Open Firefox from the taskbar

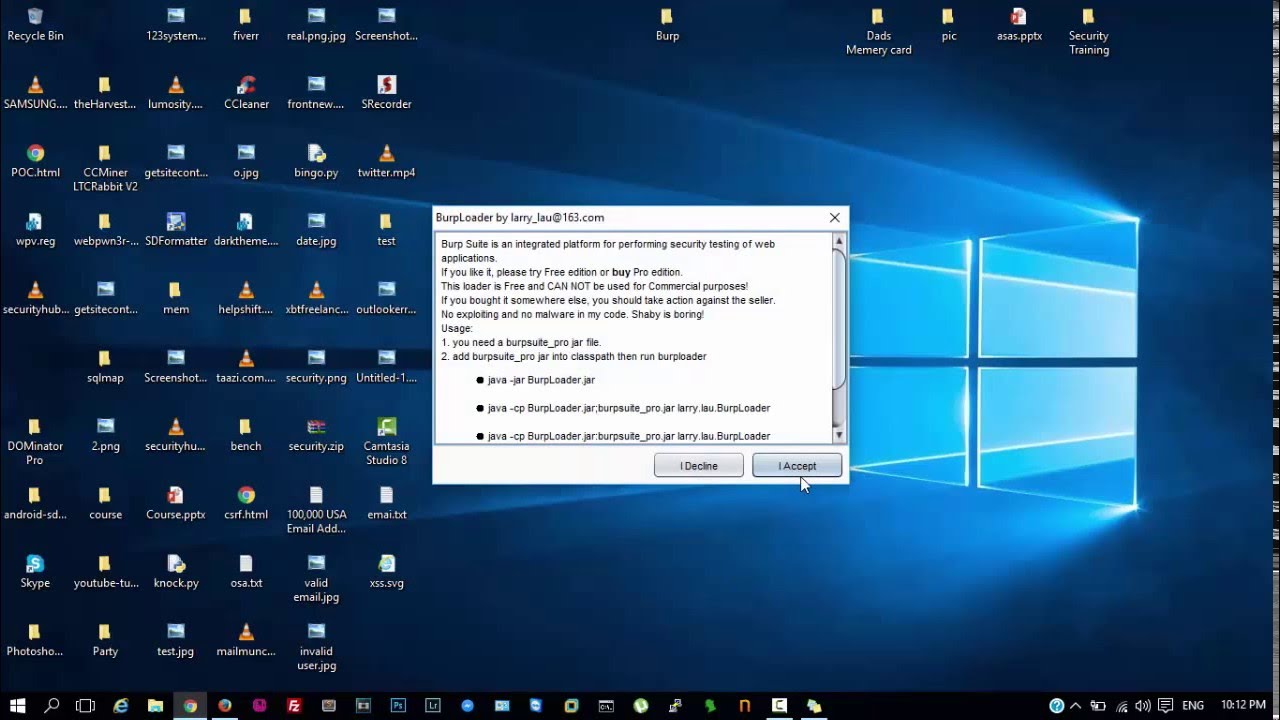225,705
